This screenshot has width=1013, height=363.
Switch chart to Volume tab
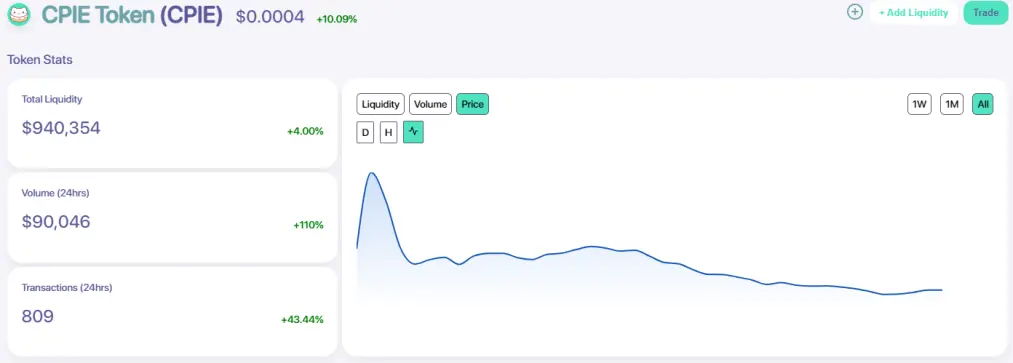pyautogui.click(x=430, y=104)
